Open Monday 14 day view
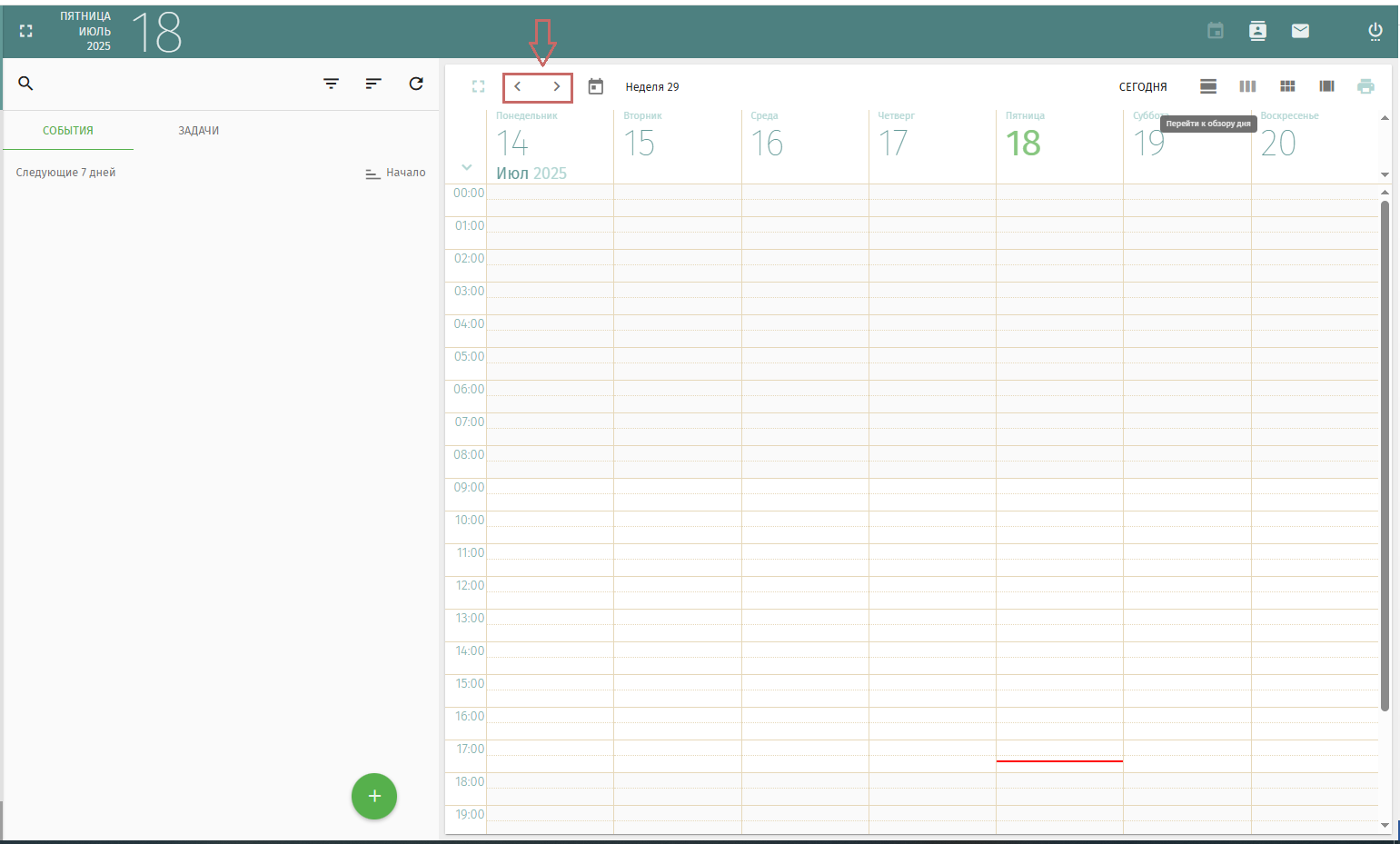The width and height of the screenshot is (1400, 844). pyautogui.click(x=512, y=144)
